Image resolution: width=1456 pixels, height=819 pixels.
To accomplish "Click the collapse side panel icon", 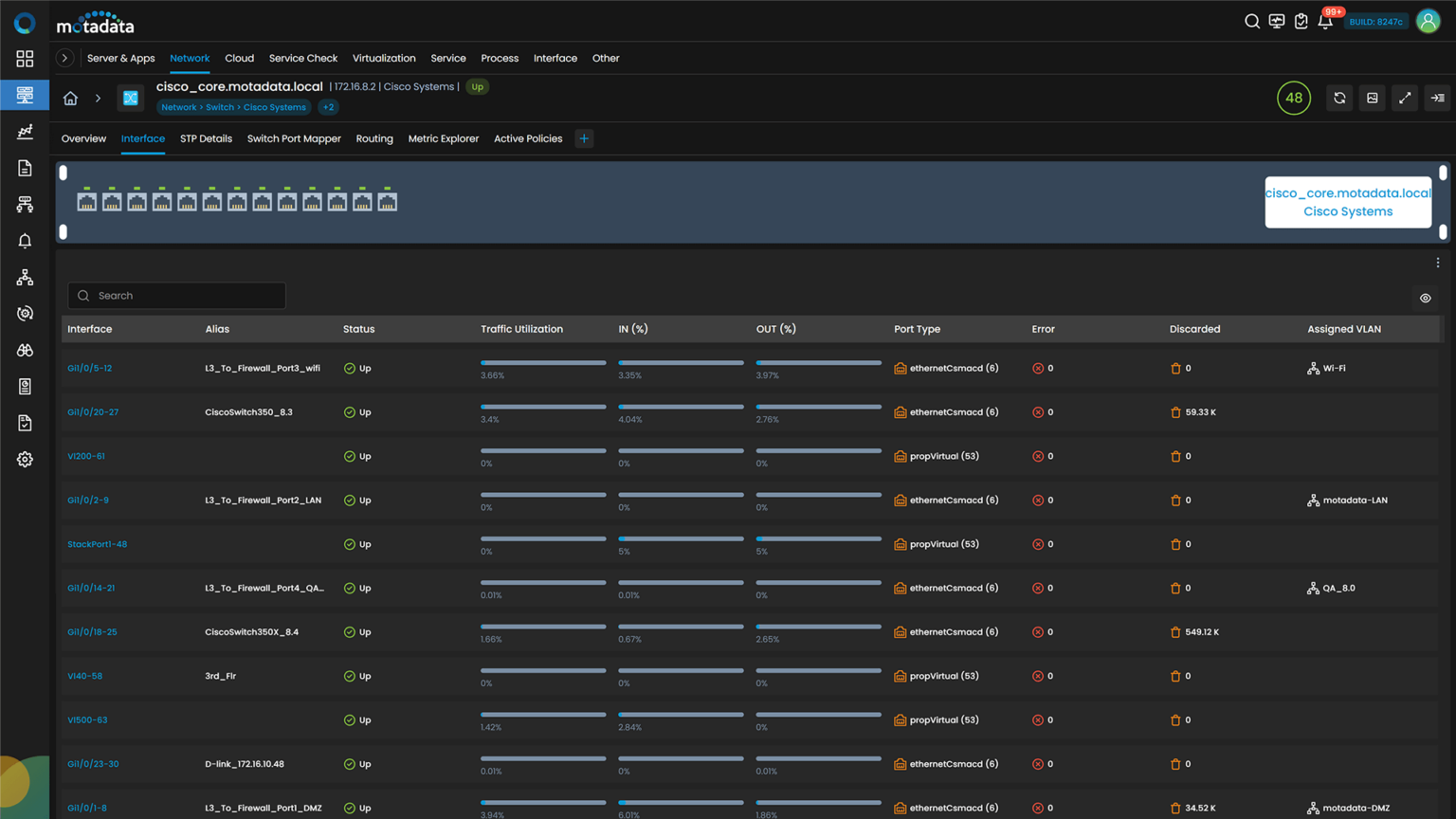I will (1437, 98).
